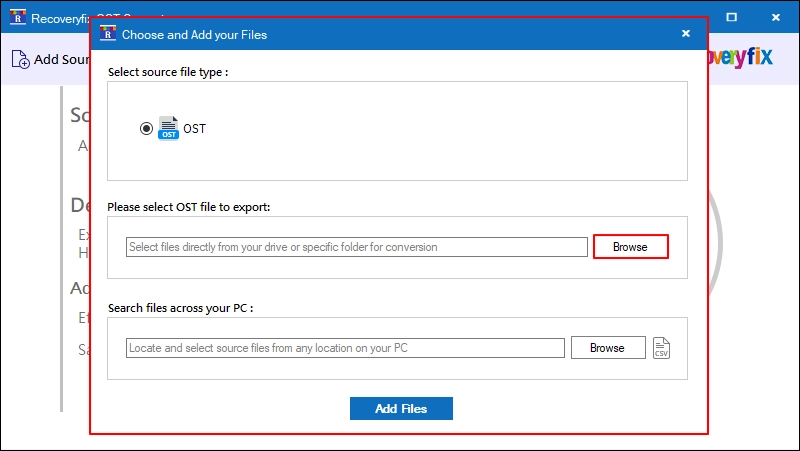Screen dimensions: 800x451
Task: Click Browse next to OST file field
Action: click(631, 247)
